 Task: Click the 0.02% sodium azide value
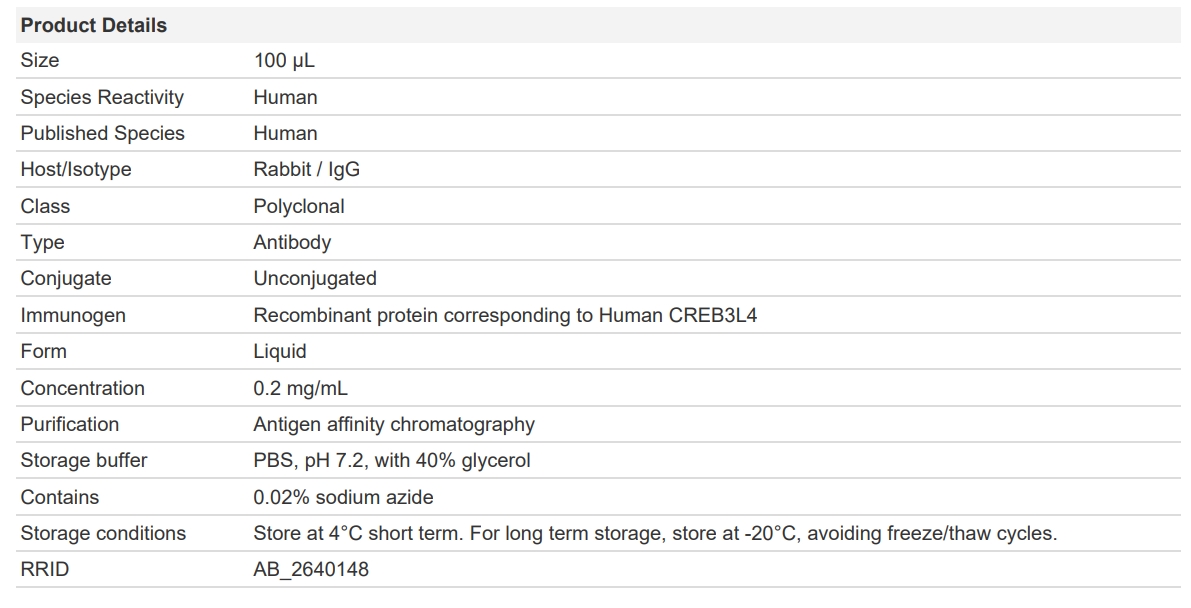coord(343,497)
